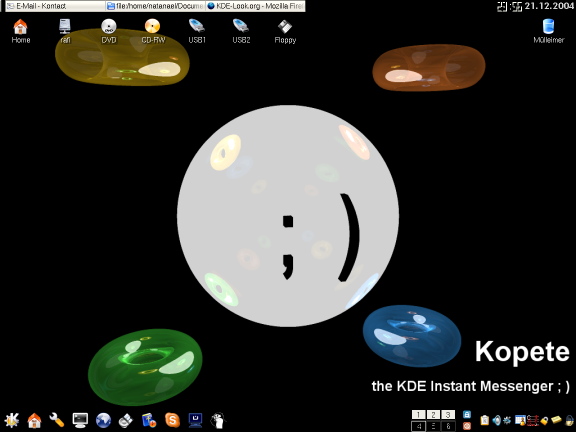This screenshot has height=432, width=576.
Task: Click the blue gear tray icon
Action: tap(507, 420)
